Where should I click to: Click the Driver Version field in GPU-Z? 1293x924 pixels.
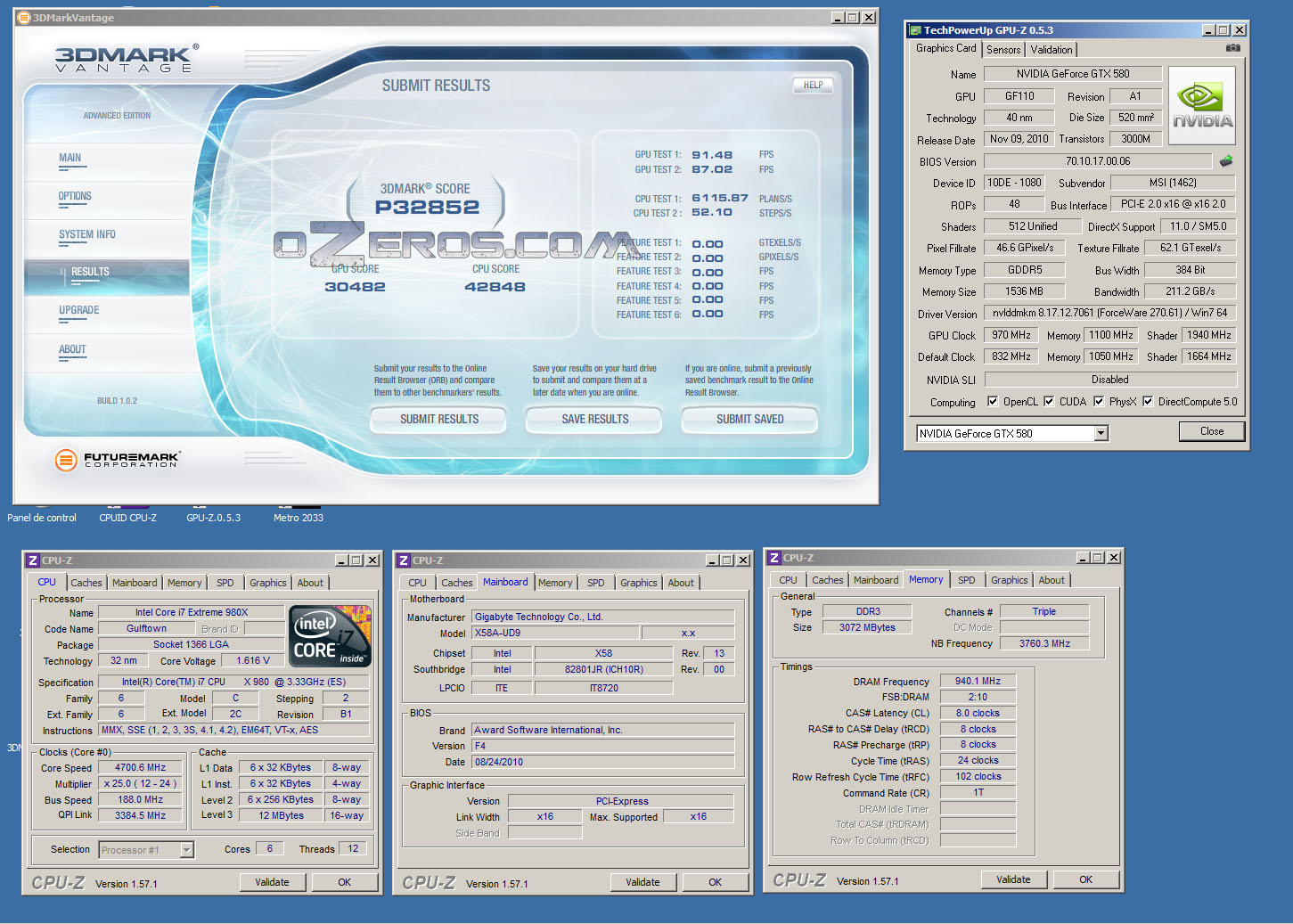pyautogui.click(x=1110, y=313)
